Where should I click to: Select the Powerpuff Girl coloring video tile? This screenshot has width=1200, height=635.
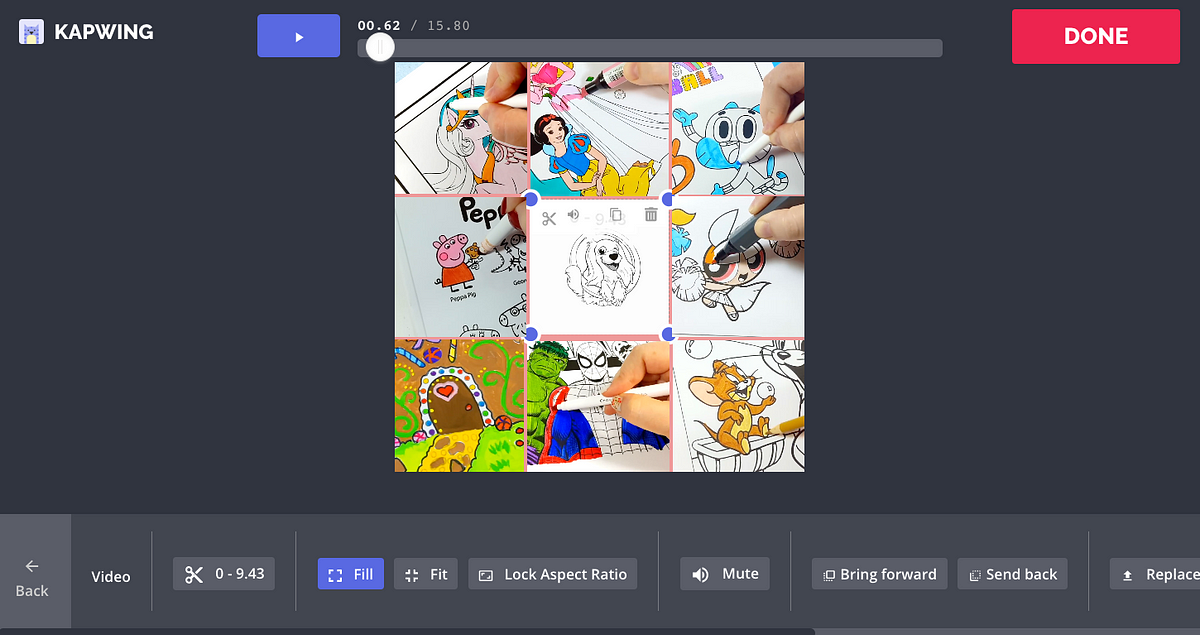point(738,266)
